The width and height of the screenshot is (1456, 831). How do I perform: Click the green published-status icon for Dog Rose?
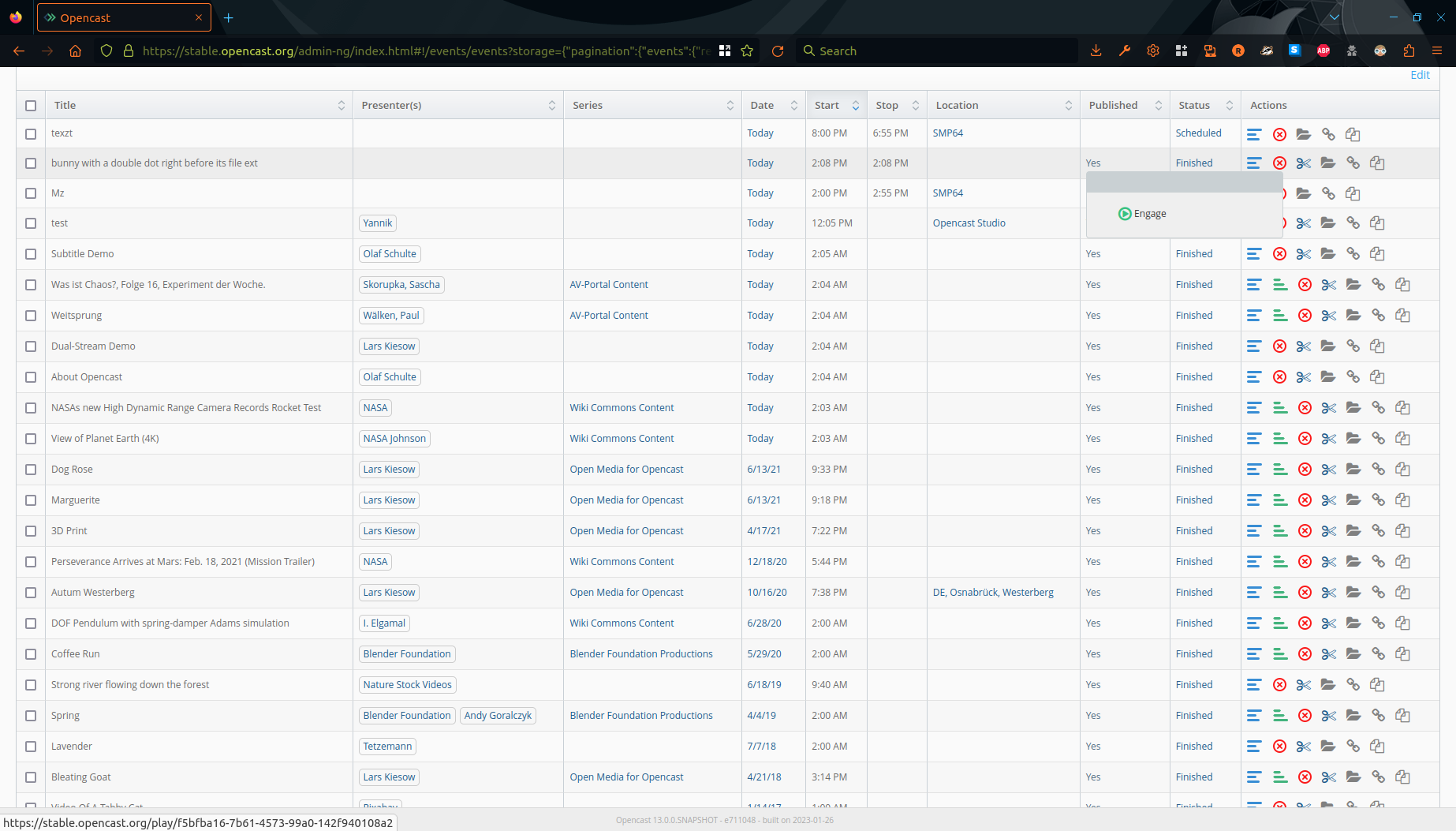[x=1279, y=469]
